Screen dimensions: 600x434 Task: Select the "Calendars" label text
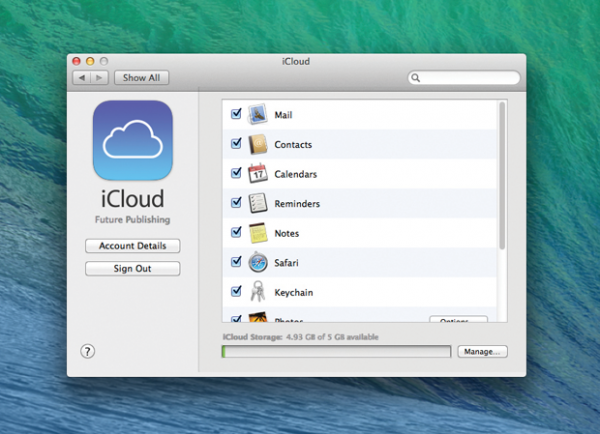point(295,174)
